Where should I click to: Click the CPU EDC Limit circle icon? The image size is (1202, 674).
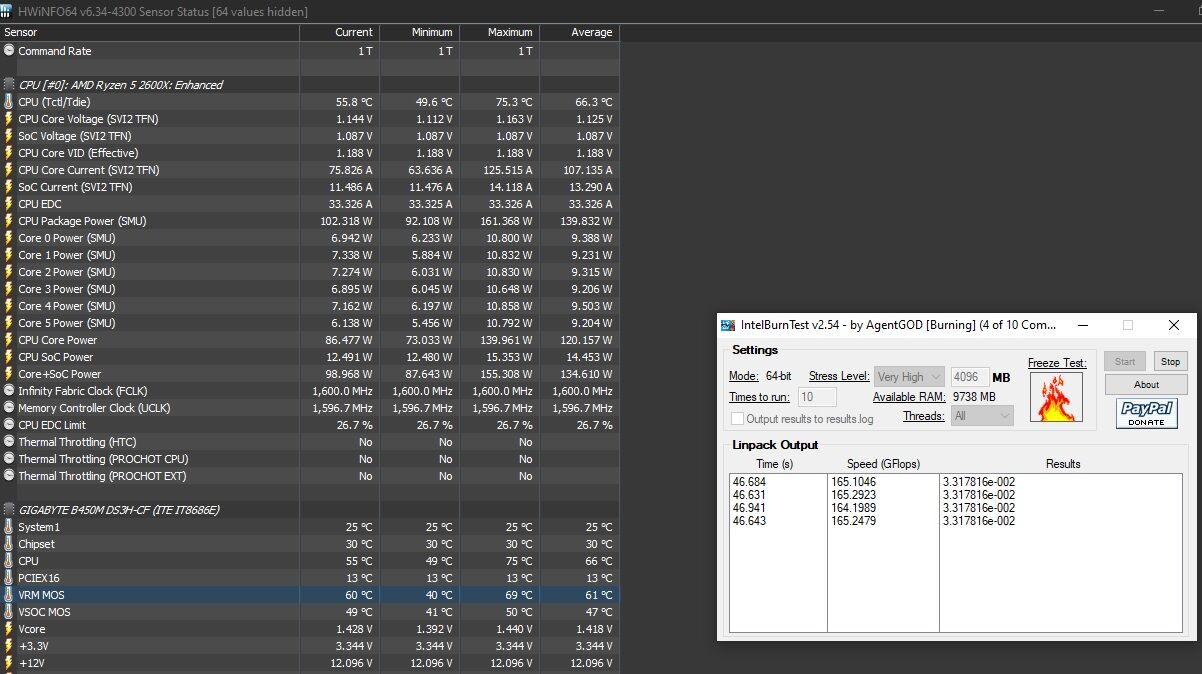[x=9, y=425]
